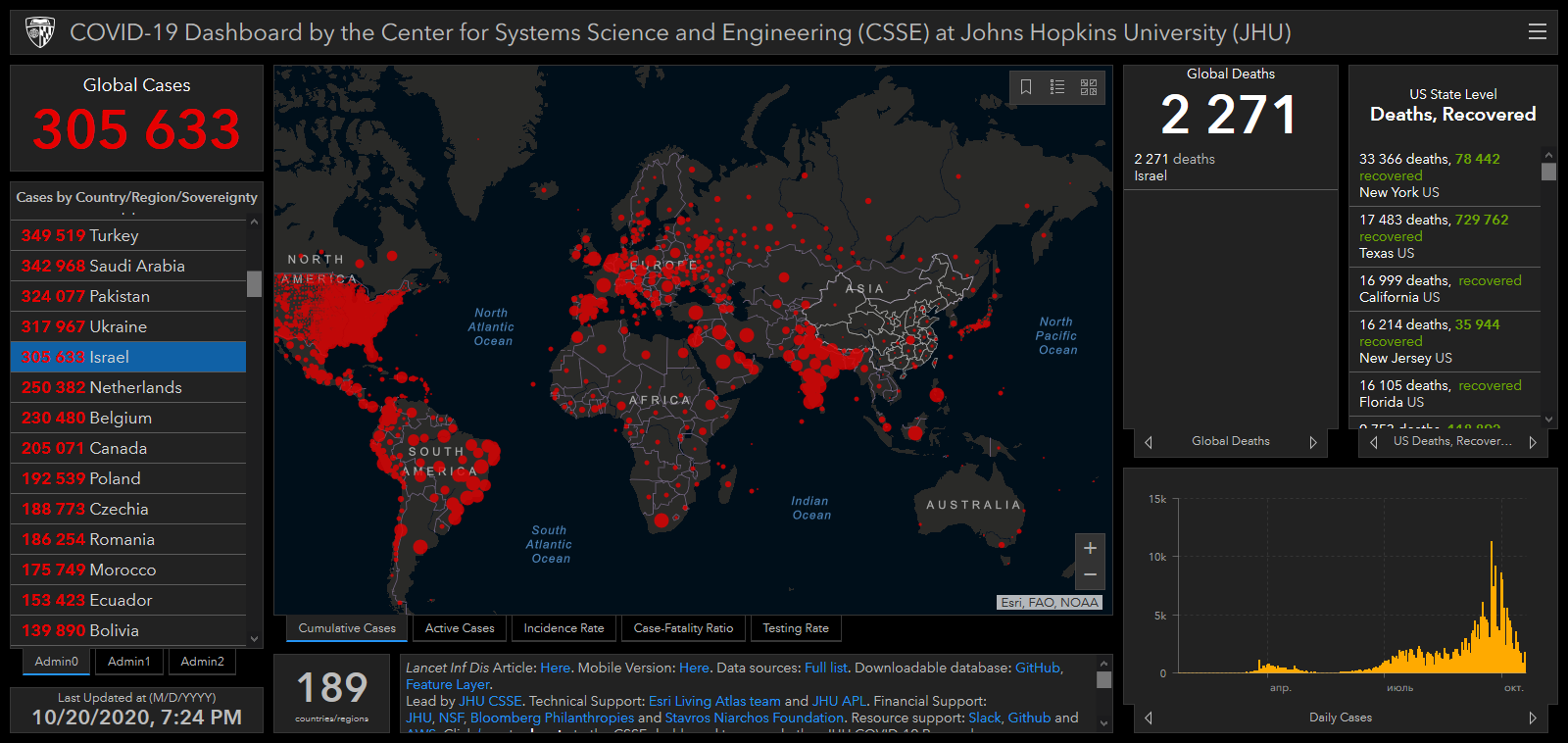Open the 'Full list' data sources link
The image size is (1568, 743).
[825, 668]
